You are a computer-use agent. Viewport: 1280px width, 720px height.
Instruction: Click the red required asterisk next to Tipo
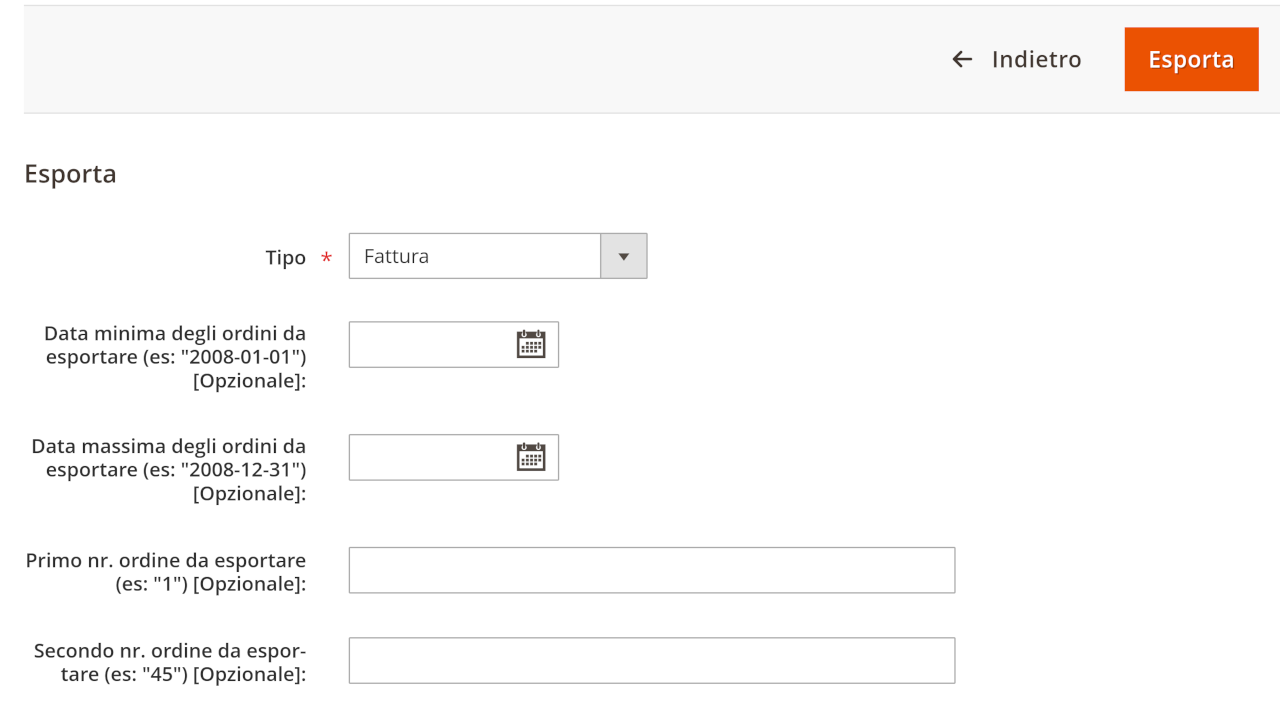pos(326,259)
